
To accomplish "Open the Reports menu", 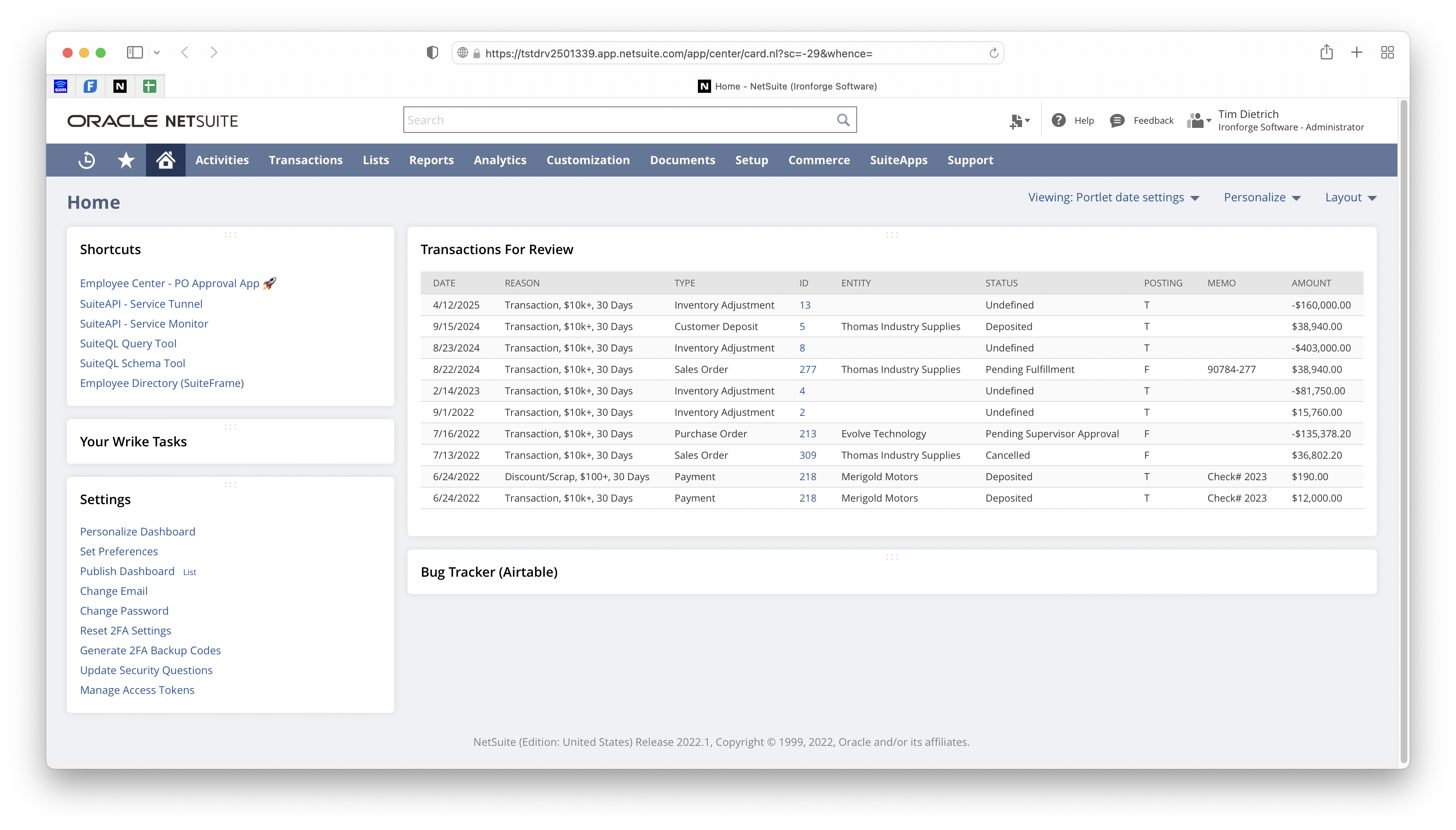I will tap(431, 160).
